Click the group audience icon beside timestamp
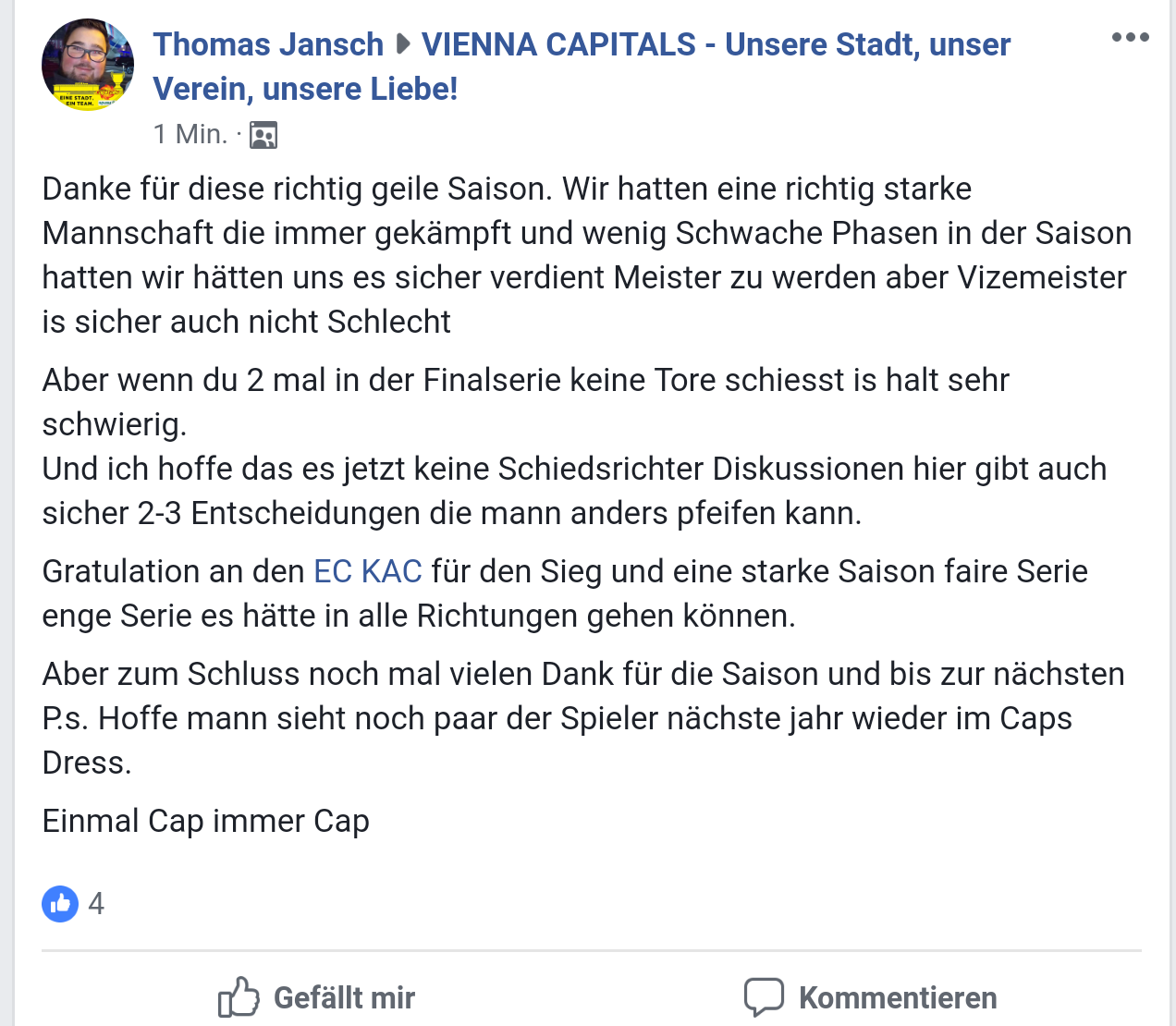Image resolution: width=1176 pixels, height=1026 pixels. tap(263, 135)
